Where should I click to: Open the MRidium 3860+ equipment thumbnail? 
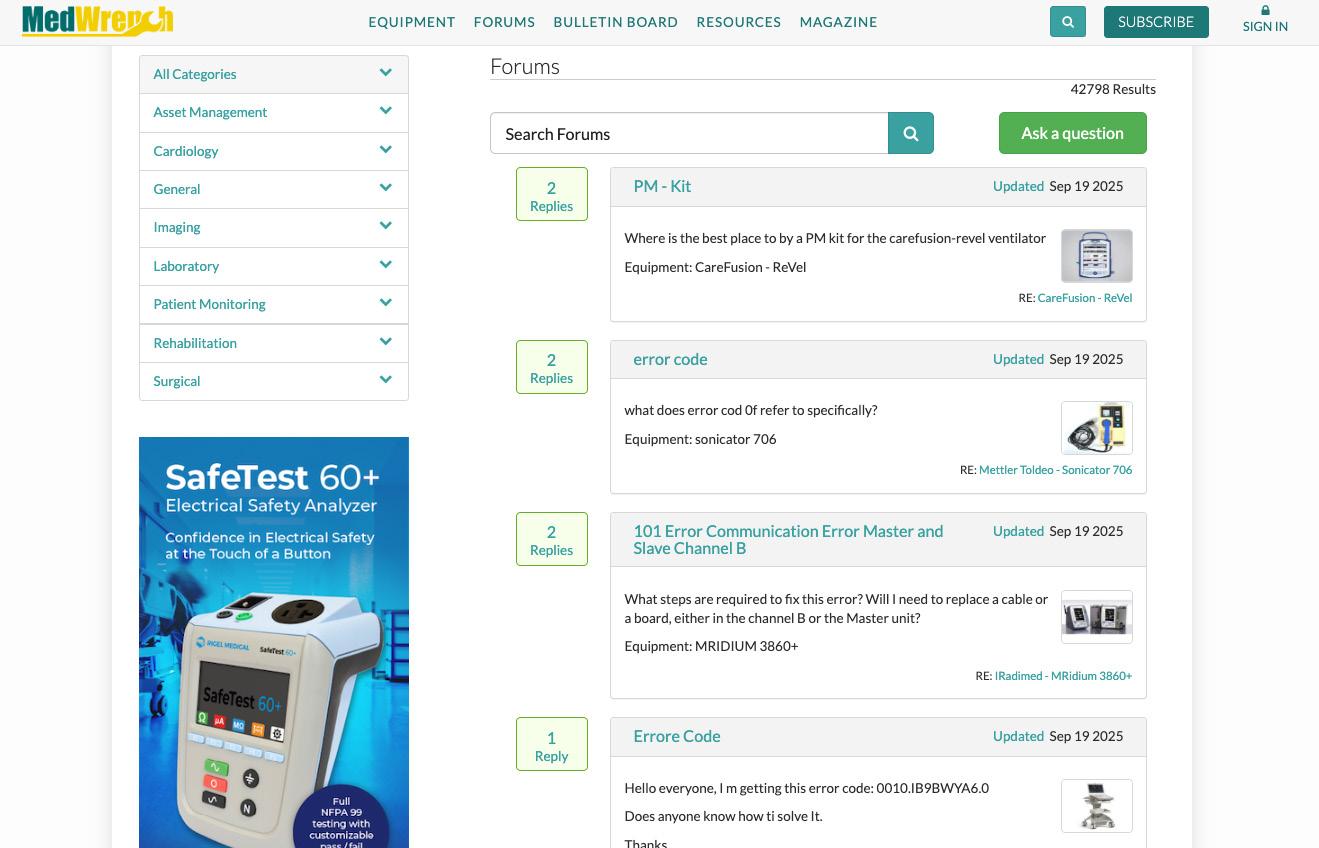tap(1097, 617)
